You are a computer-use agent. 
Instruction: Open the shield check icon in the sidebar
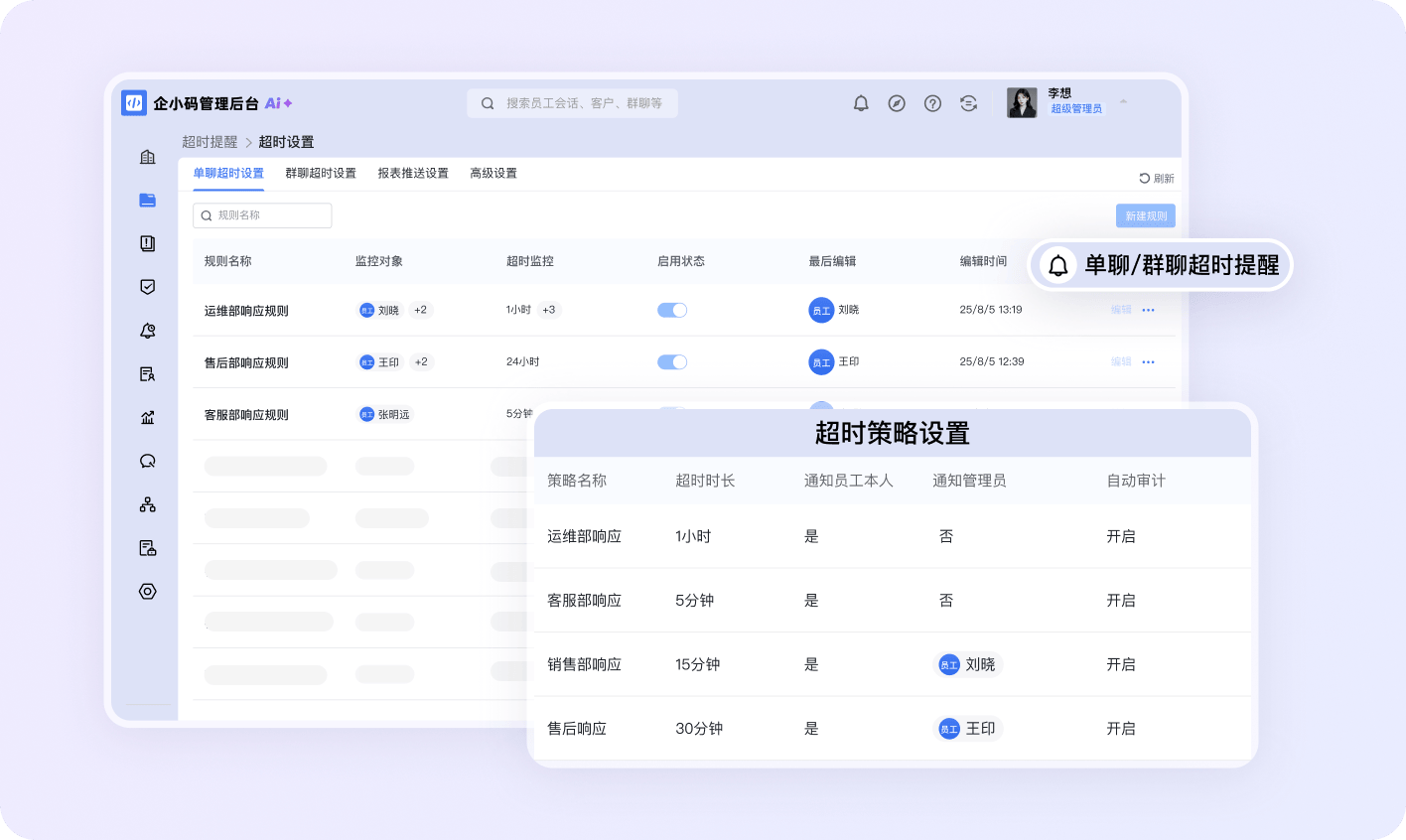148,287
